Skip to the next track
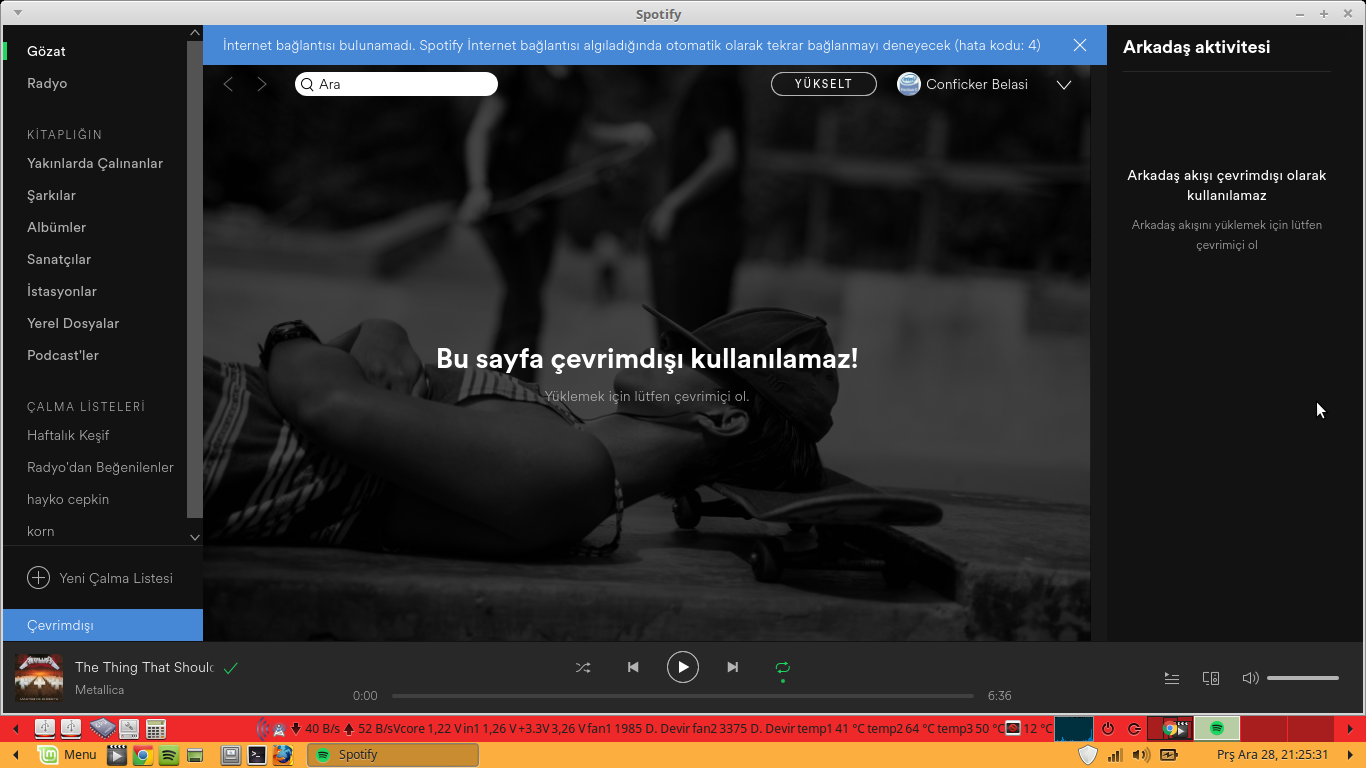The height and width of the screenshot is (768, 1366). [733, 667]
